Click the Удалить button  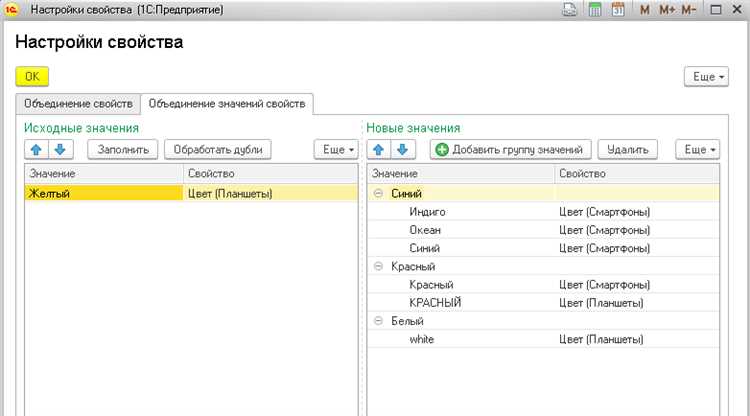pyautogui.click(x=628, y=150)
